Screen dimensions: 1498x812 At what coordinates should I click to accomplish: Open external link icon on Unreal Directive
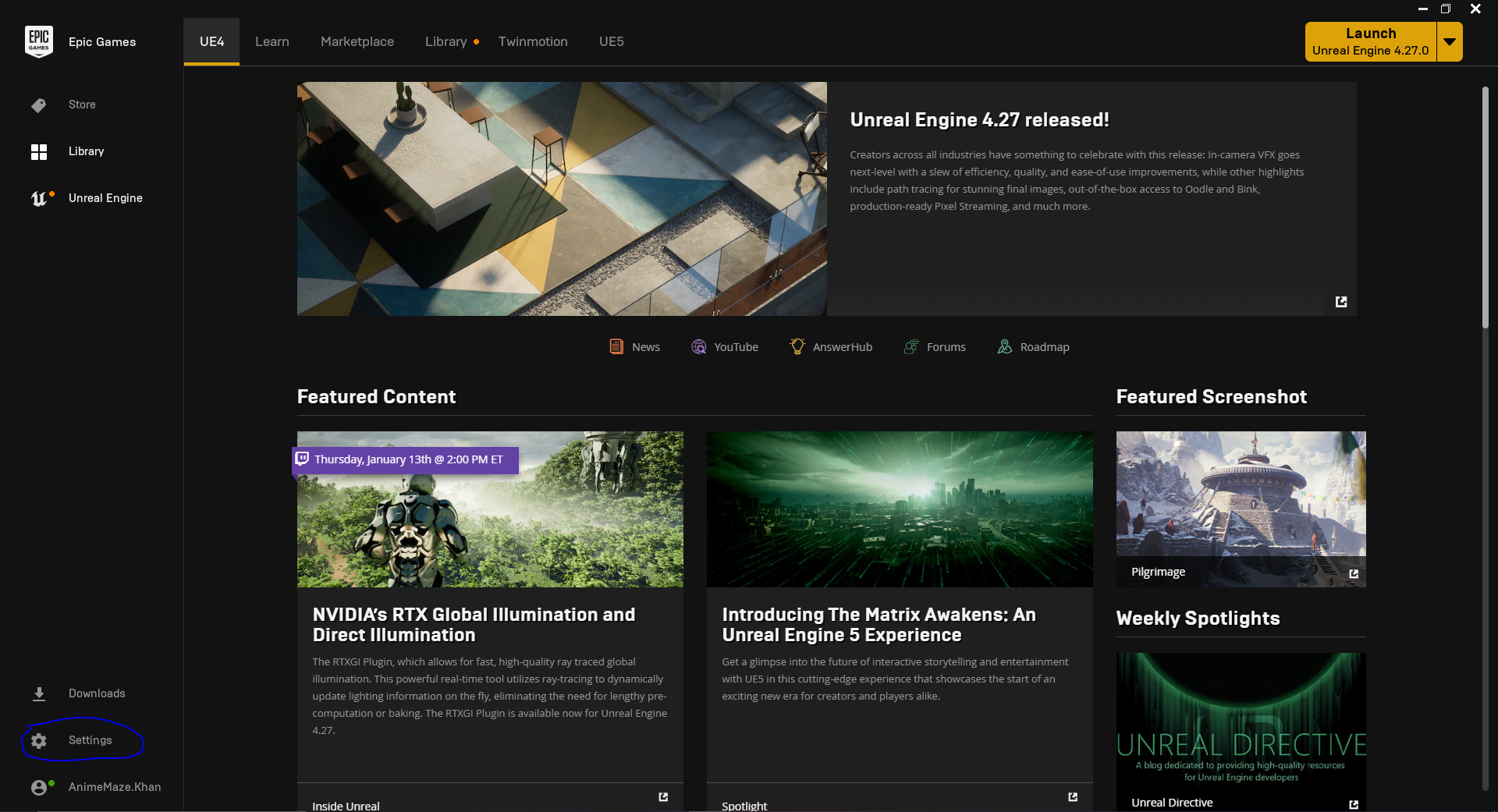[1354, 804]
